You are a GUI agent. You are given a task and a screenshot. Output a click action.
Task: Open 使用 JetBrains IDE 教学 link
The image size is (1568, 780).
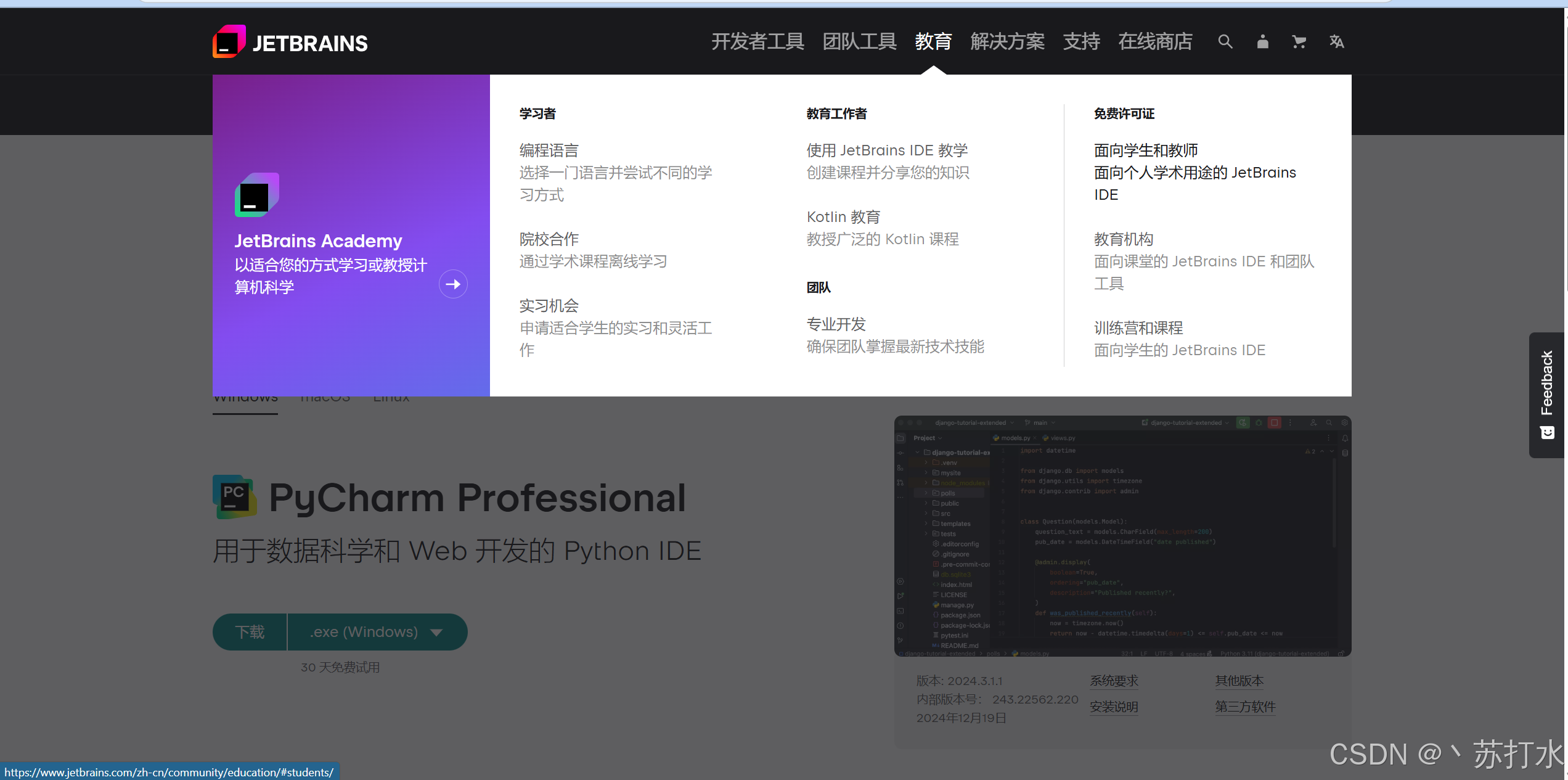(x=888, y=150)
